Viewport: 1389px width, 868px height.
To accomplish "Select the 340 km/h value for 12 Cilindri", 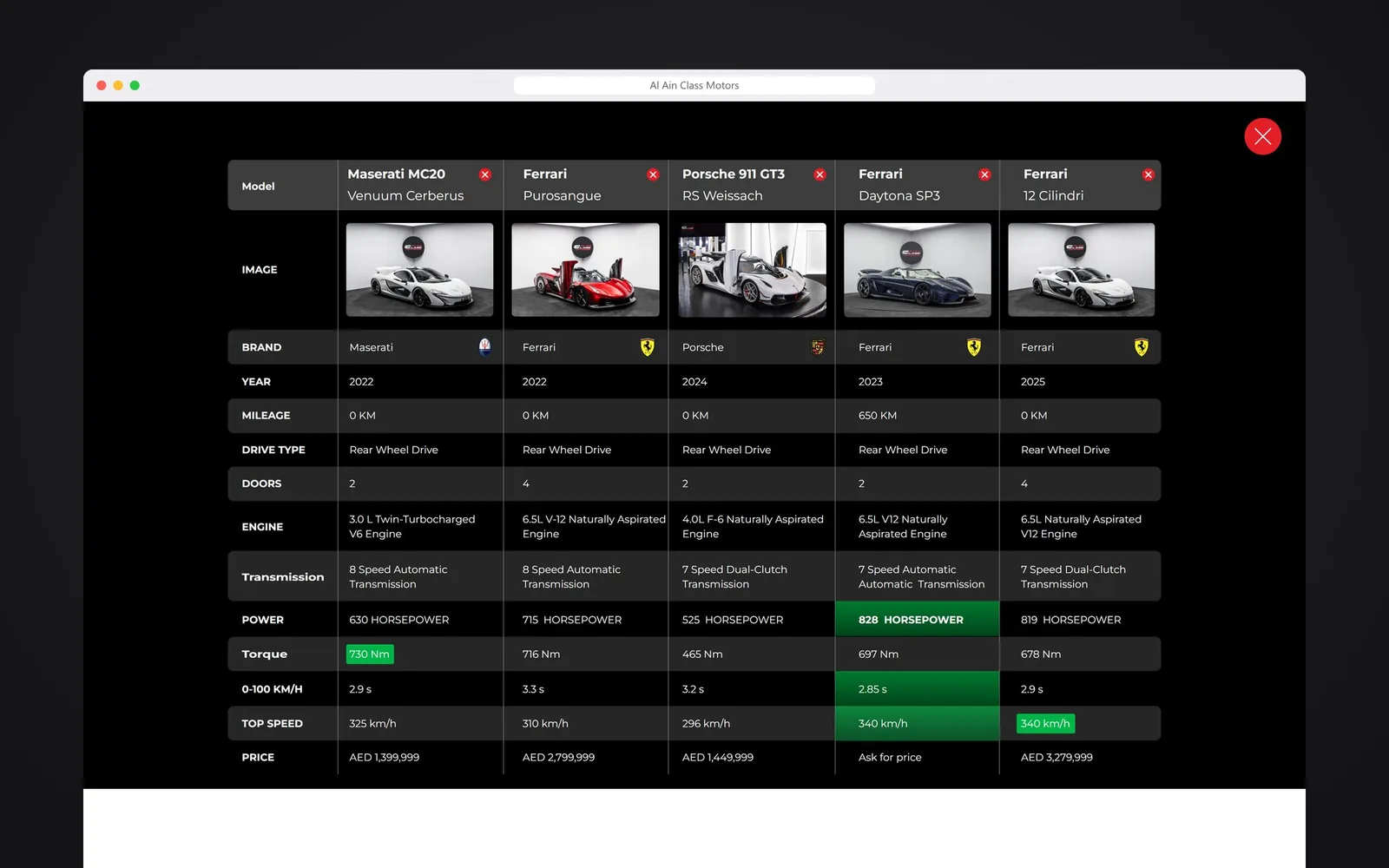I will coord(1045,724).
